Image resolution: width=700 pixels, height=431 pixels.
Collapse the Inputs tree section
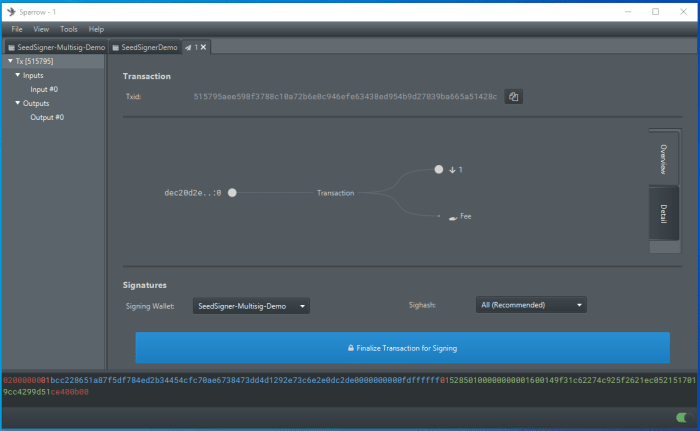tap(17, 75)
